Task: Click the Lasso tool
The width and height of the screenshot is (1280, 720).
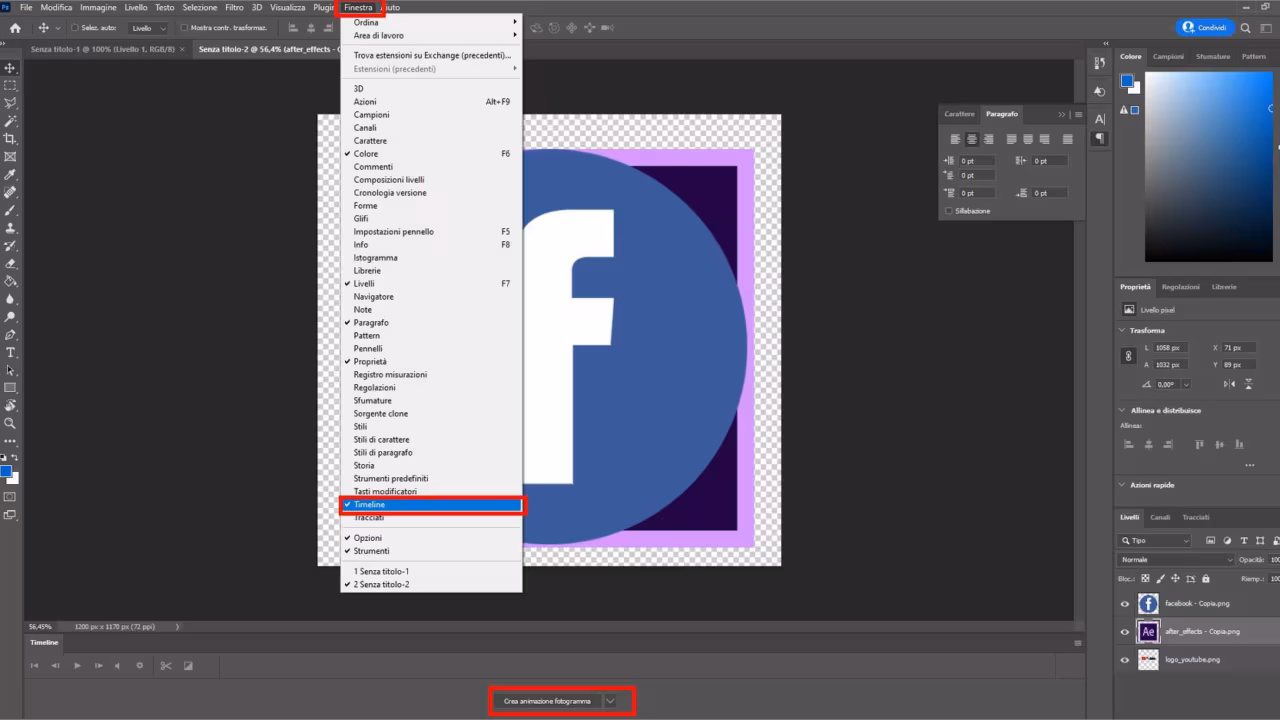Action: pos(11,105)
